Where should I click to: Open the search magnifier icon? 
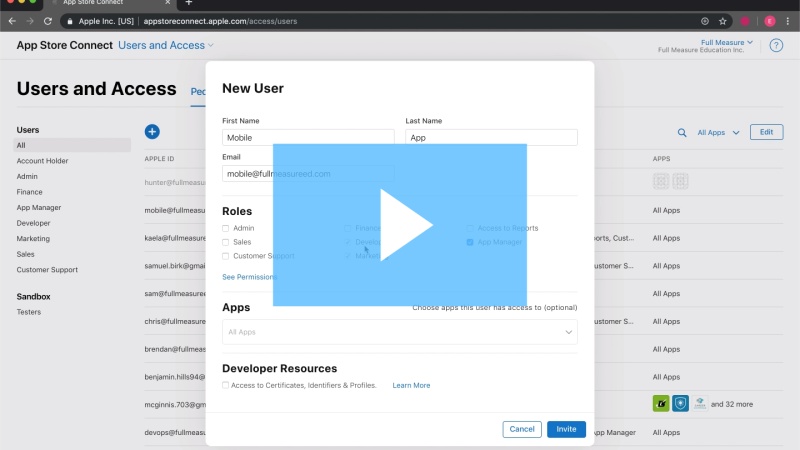[x=682, y=133]
